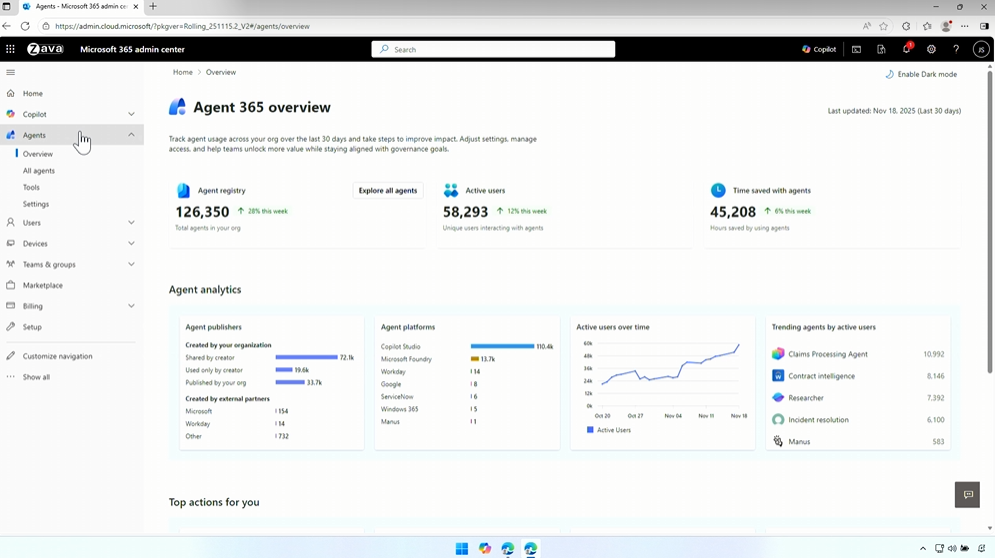The image size is (995, 558).
Task: Click the Explore all agents button
Action: [388, 190]
